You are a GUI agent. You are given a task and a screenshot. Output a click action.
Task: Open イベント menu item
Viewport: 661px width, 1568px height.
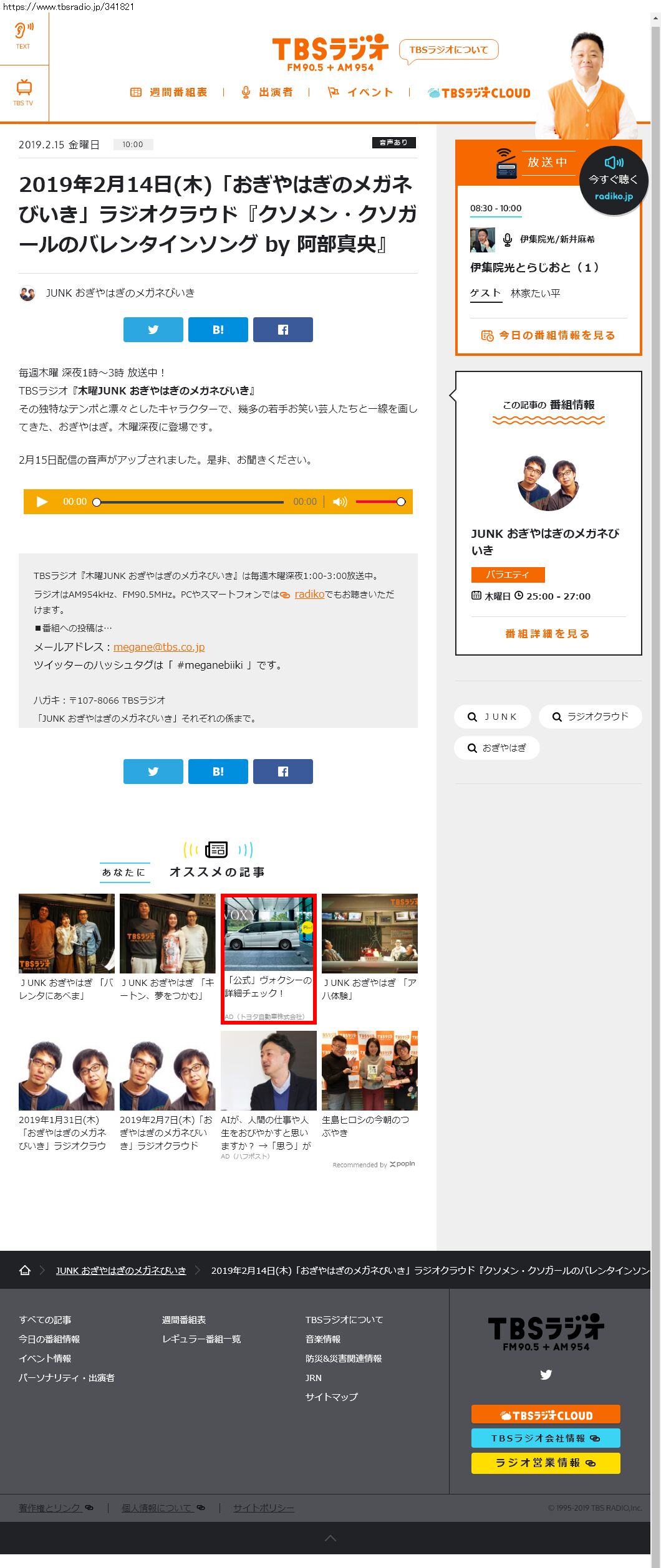pyautogui.click(x=360, y=92)
